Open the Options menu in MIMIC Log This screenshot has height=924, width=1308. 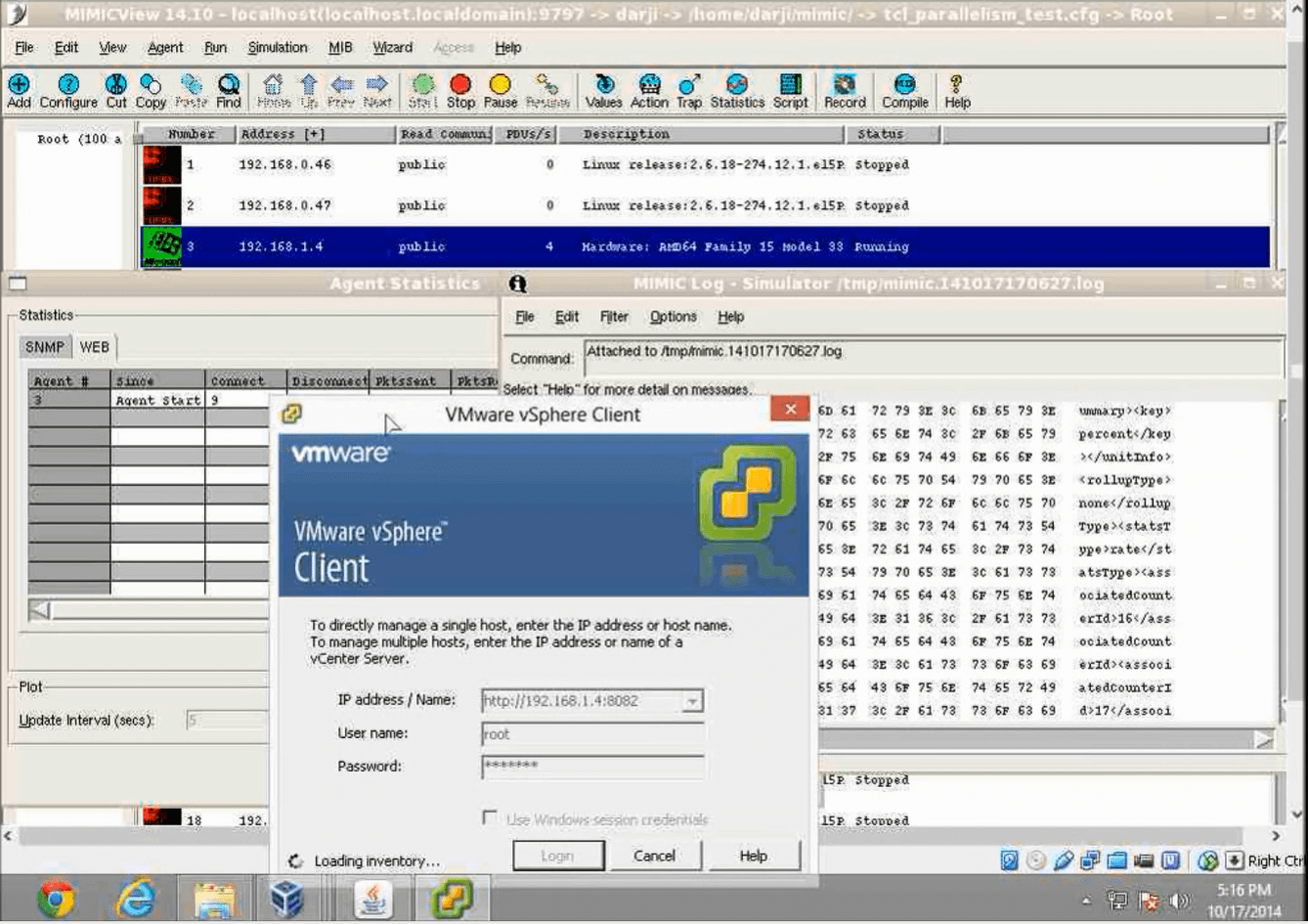point(673,317)
